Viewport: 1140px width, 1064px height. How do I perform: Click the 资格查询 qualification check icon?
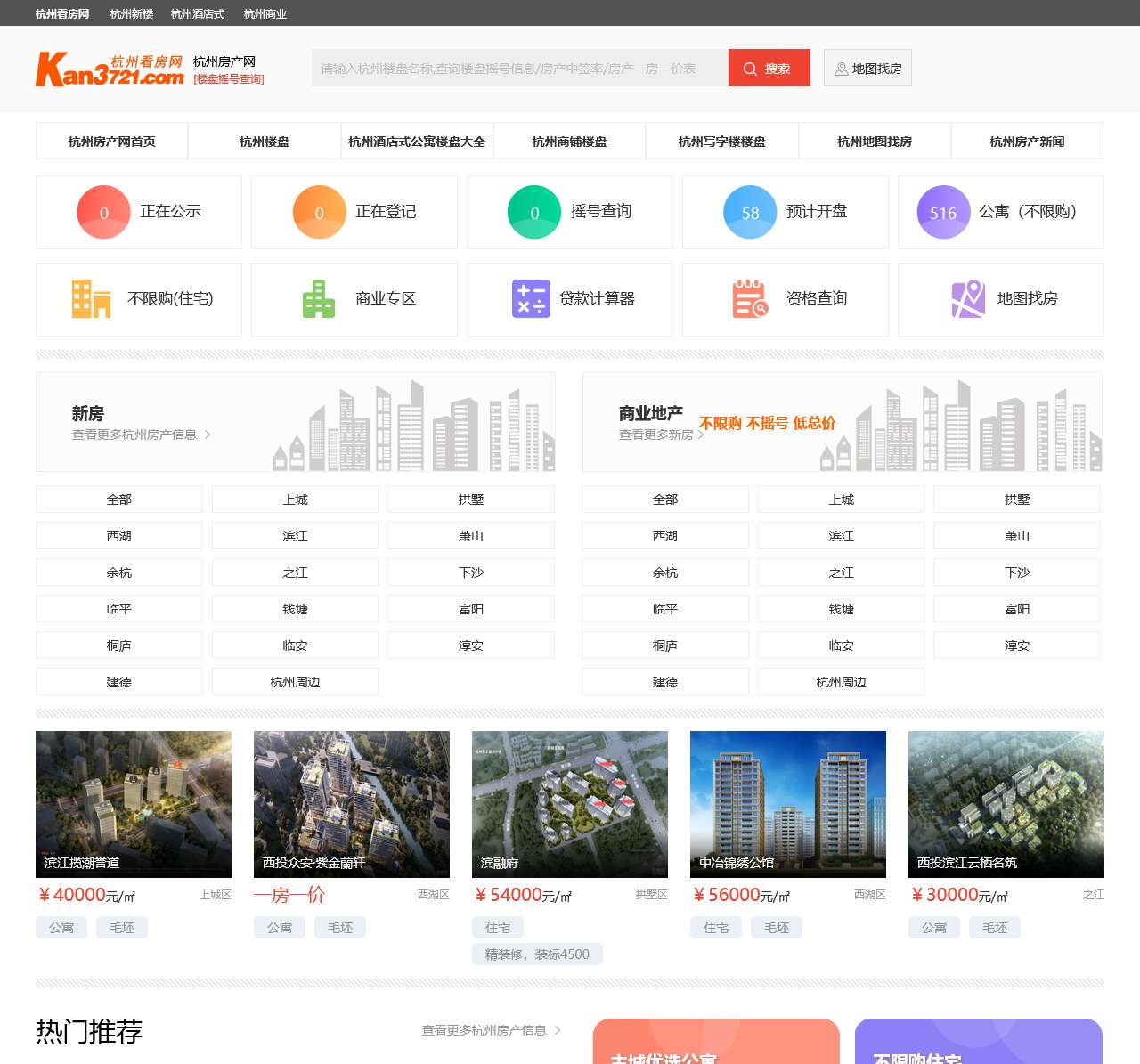click(785, 299)
